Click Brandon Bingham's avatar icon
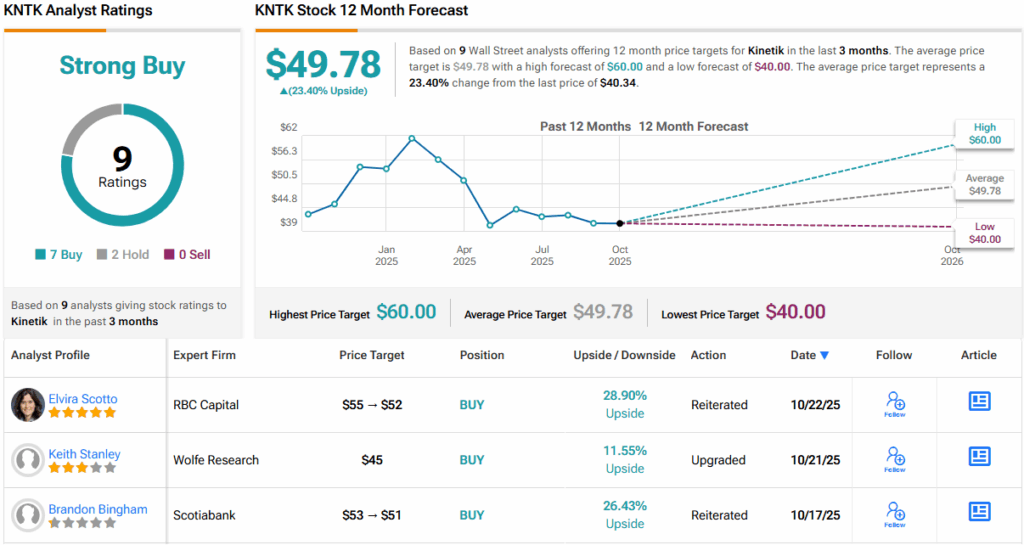This screenshot has height=545, width=1024. click(27, 515)
